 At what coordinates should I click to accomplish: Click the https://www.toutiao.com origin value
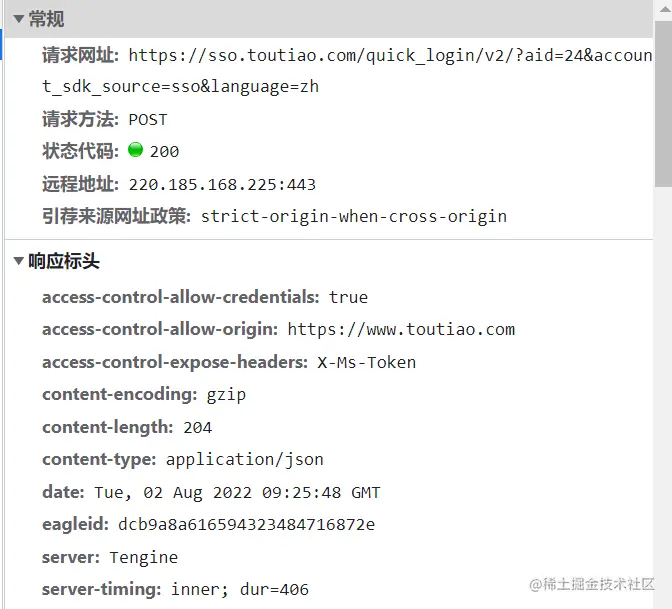tap(401, 330)
